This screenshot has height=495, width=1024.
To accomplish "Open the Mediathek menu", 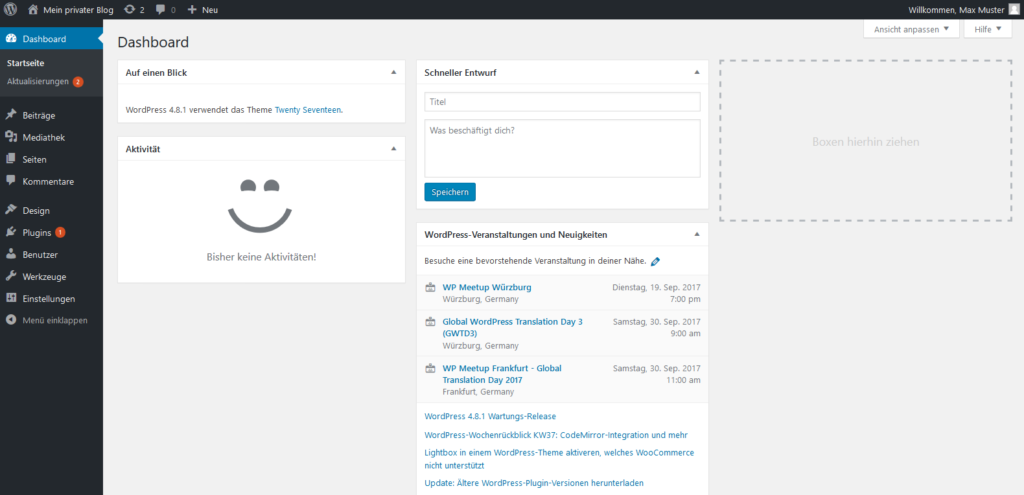I will coord(51,138).
